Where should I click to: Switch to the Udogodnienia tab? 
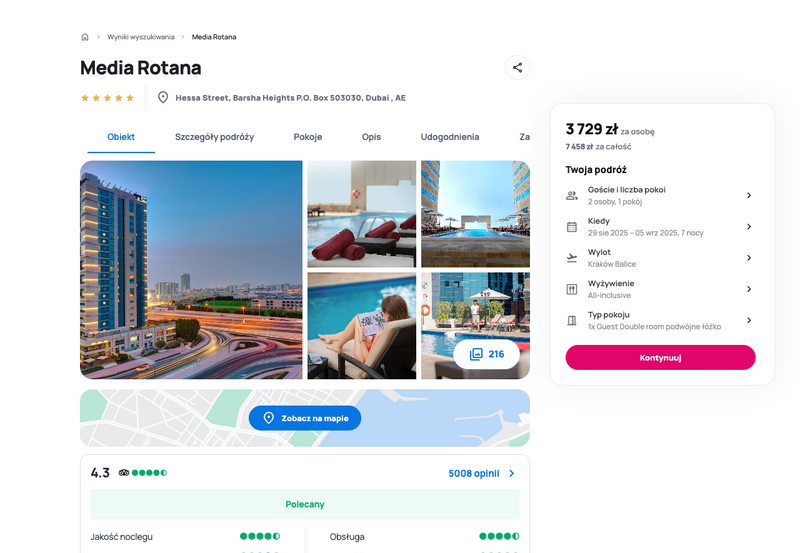click(x=449, y=137)
